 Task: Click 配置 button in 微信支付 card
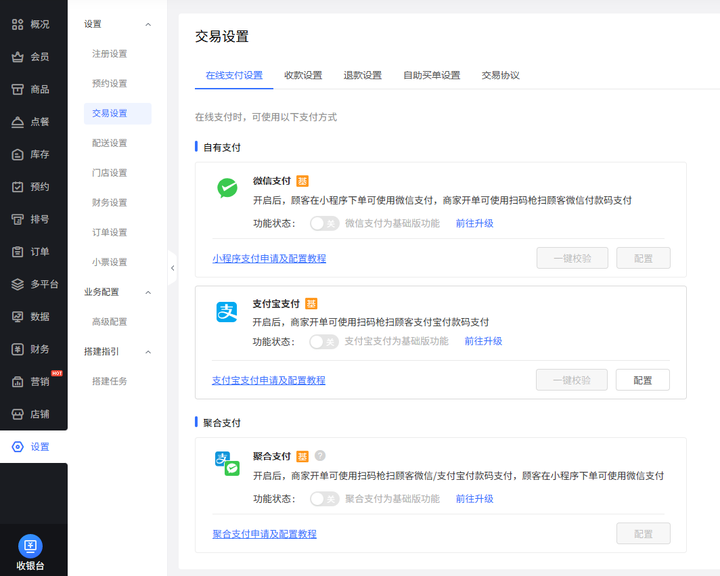643,259
